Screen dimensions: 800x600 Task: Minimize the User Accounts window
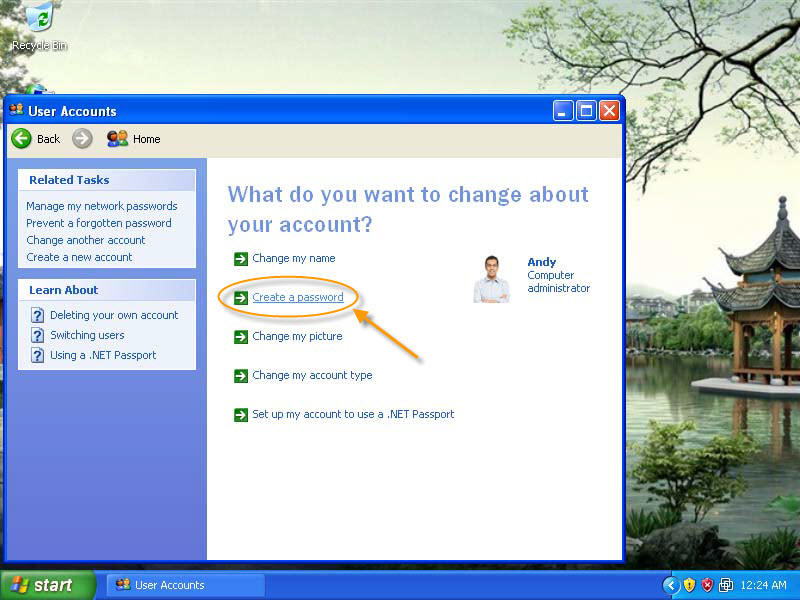(x=563, y=111)
